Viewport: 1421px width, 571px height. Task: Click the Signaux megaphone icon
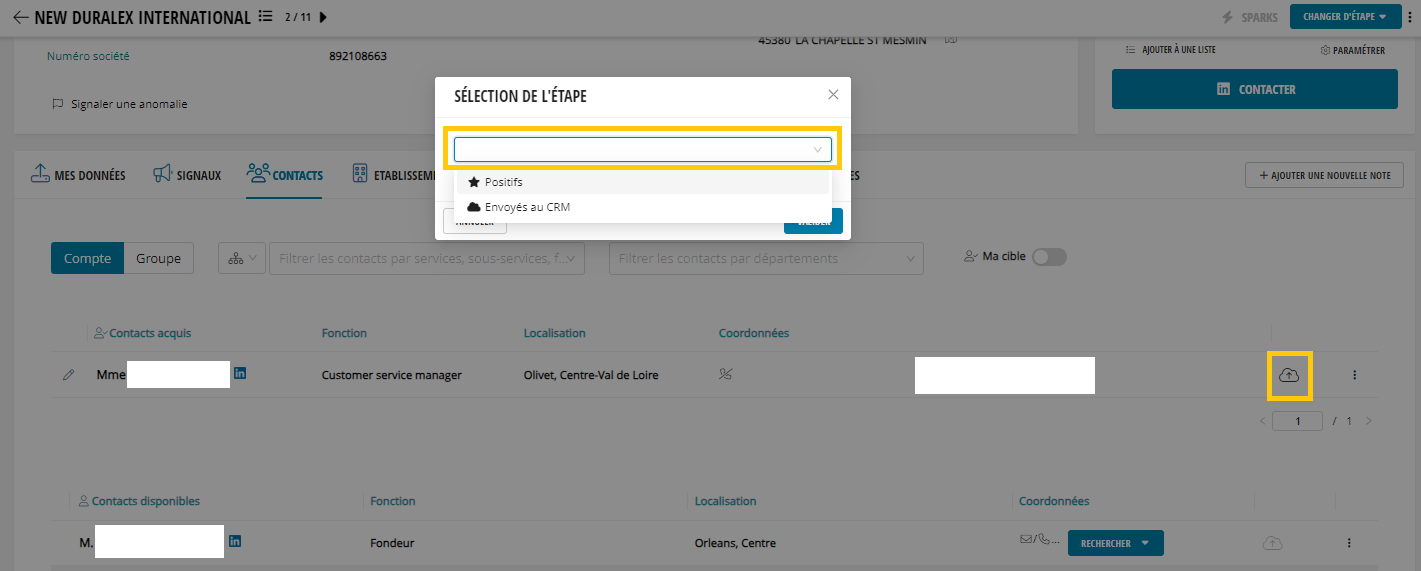pos(162,174)
